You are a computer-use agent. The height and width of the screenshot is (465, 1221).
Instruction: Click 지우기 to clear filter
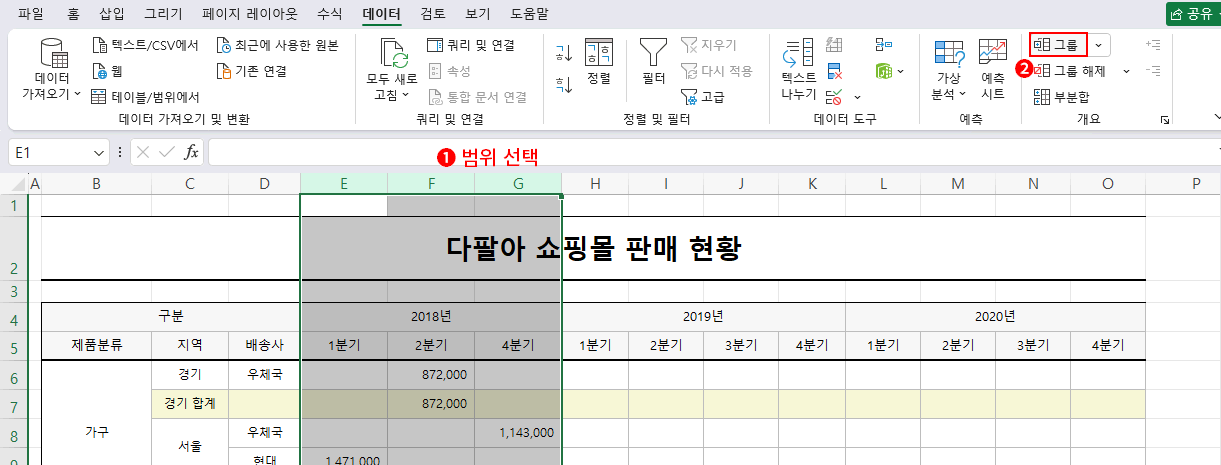click(x=708, y=45)
